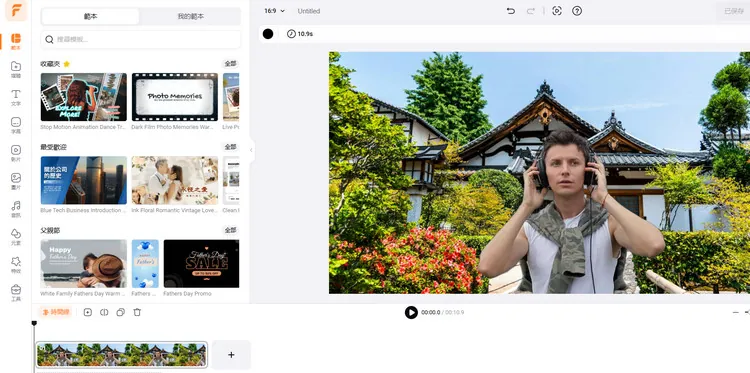Viewport: 750px width, 373px height.
Task: Click the duplicate clip icon
Action: click(121, 312)
